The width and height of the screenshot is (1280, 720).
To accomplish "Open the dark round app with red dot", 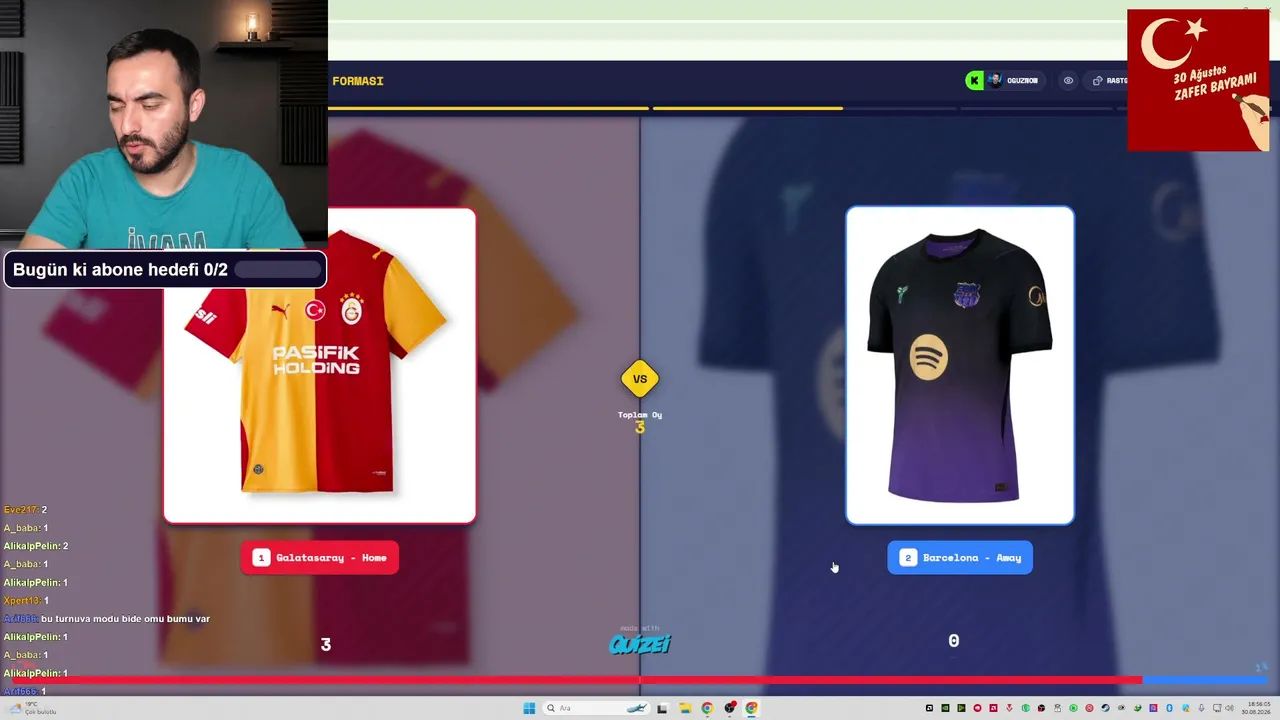I will pyautogui.click(x=730, y=708).
